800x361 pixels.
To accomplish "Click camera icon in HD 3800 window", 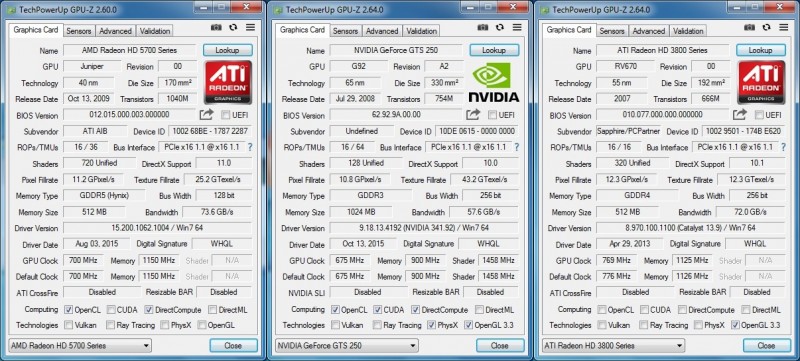I will click(x=749, y=28).
